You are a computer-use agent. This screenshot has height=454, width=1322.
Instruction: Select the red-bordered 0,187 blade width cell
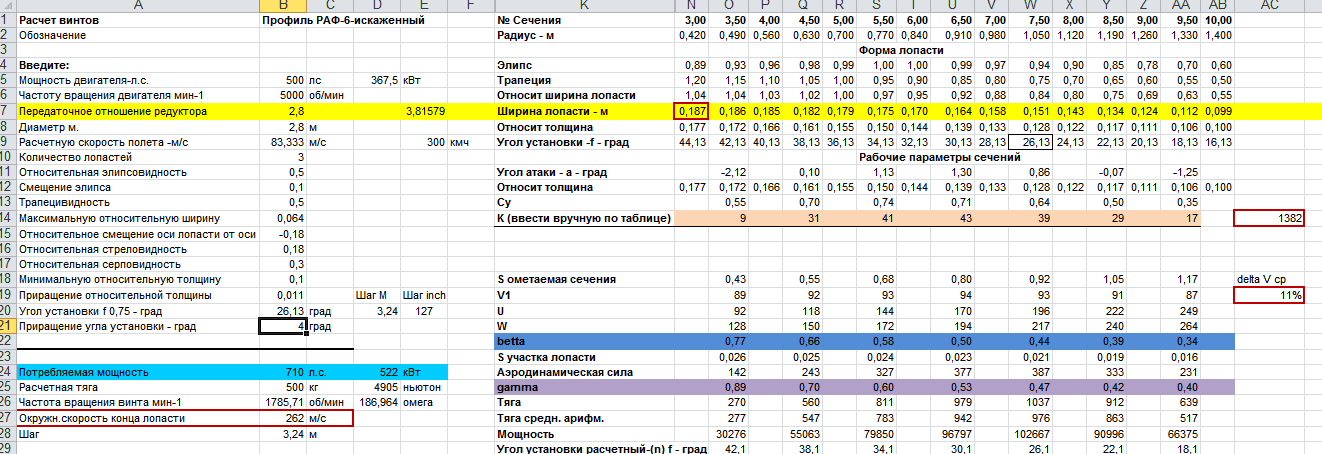[x=692, y=111]
